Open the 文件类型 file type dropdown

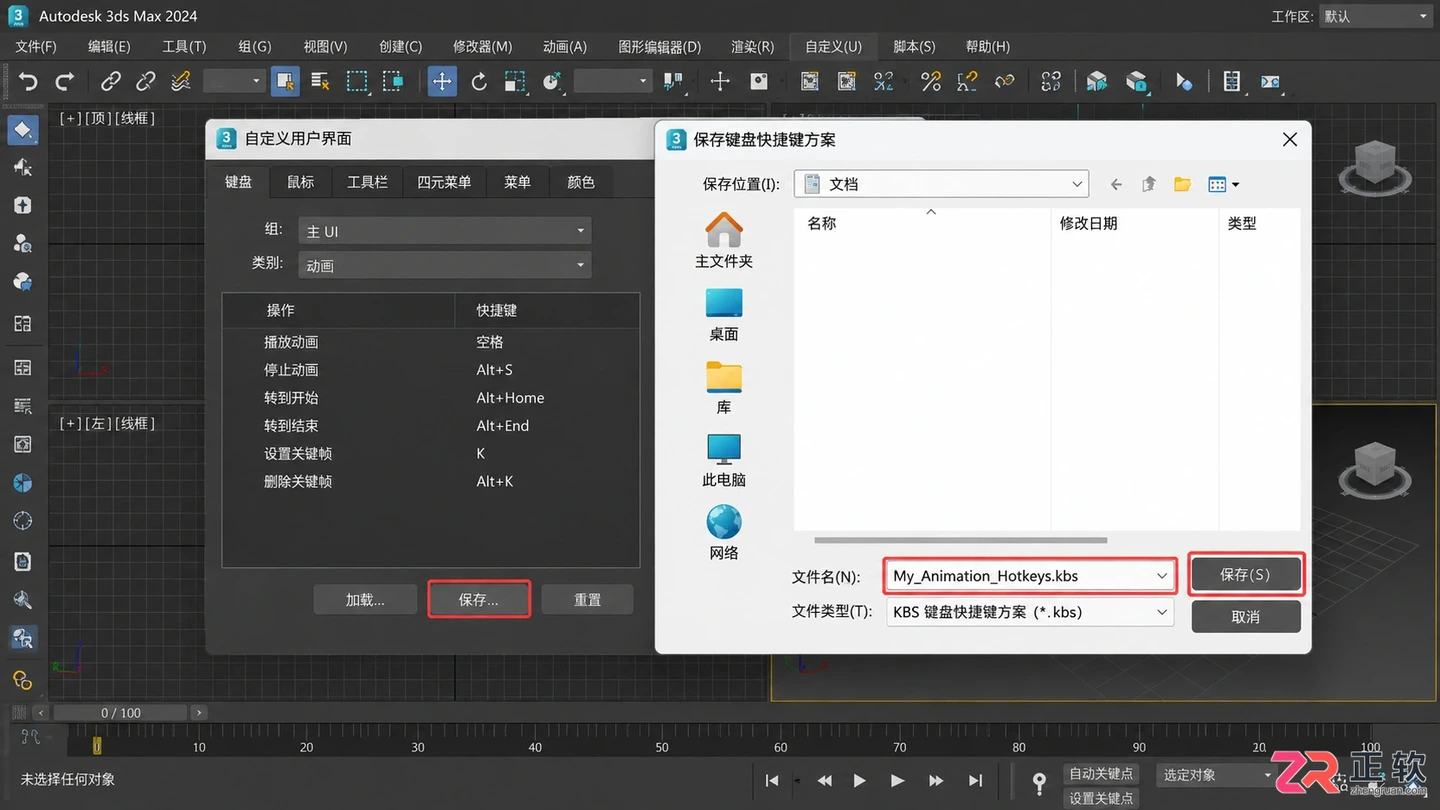click(x=1030, y=612)
